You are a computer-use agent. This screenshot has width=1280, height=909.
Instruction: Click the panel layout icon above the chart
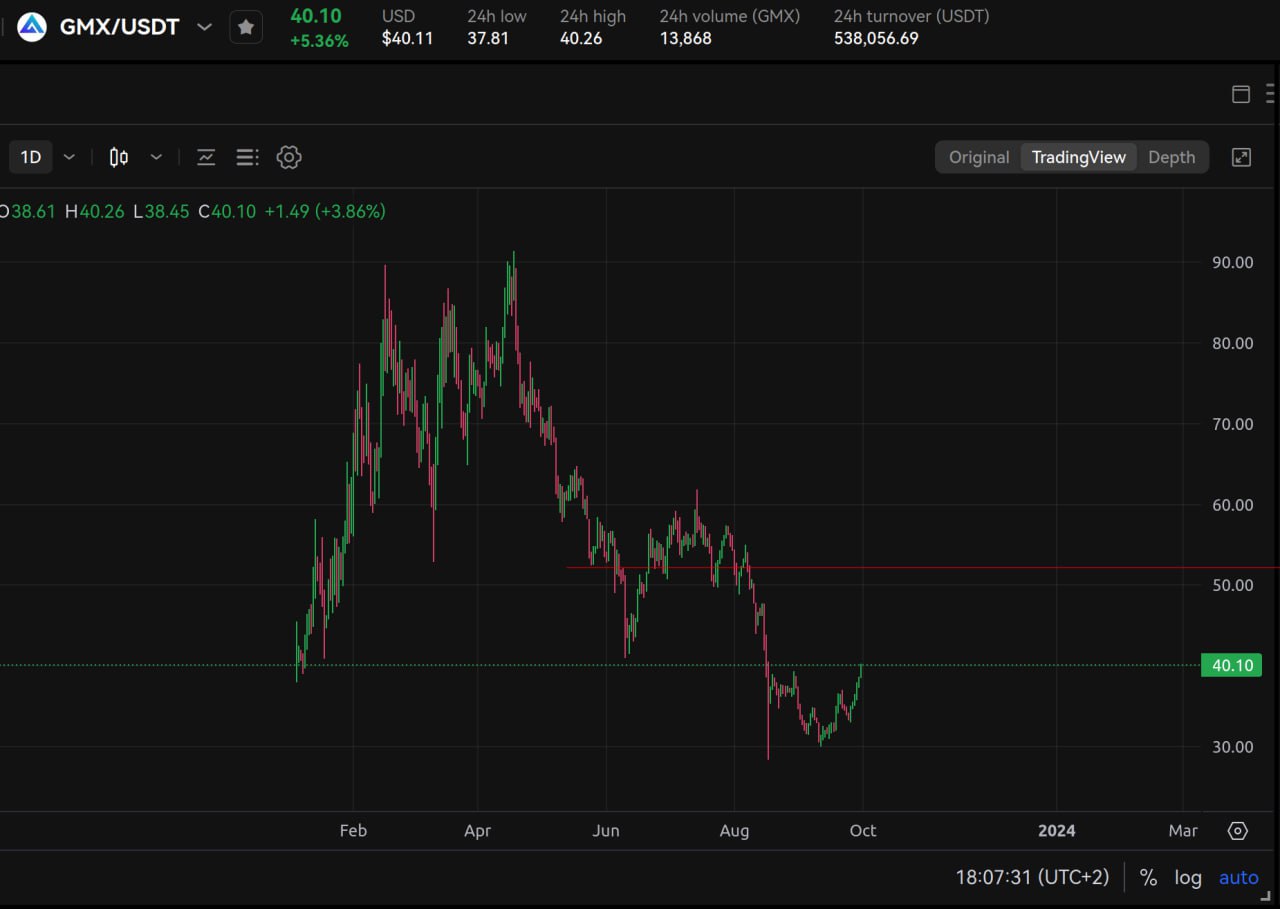1241,94
